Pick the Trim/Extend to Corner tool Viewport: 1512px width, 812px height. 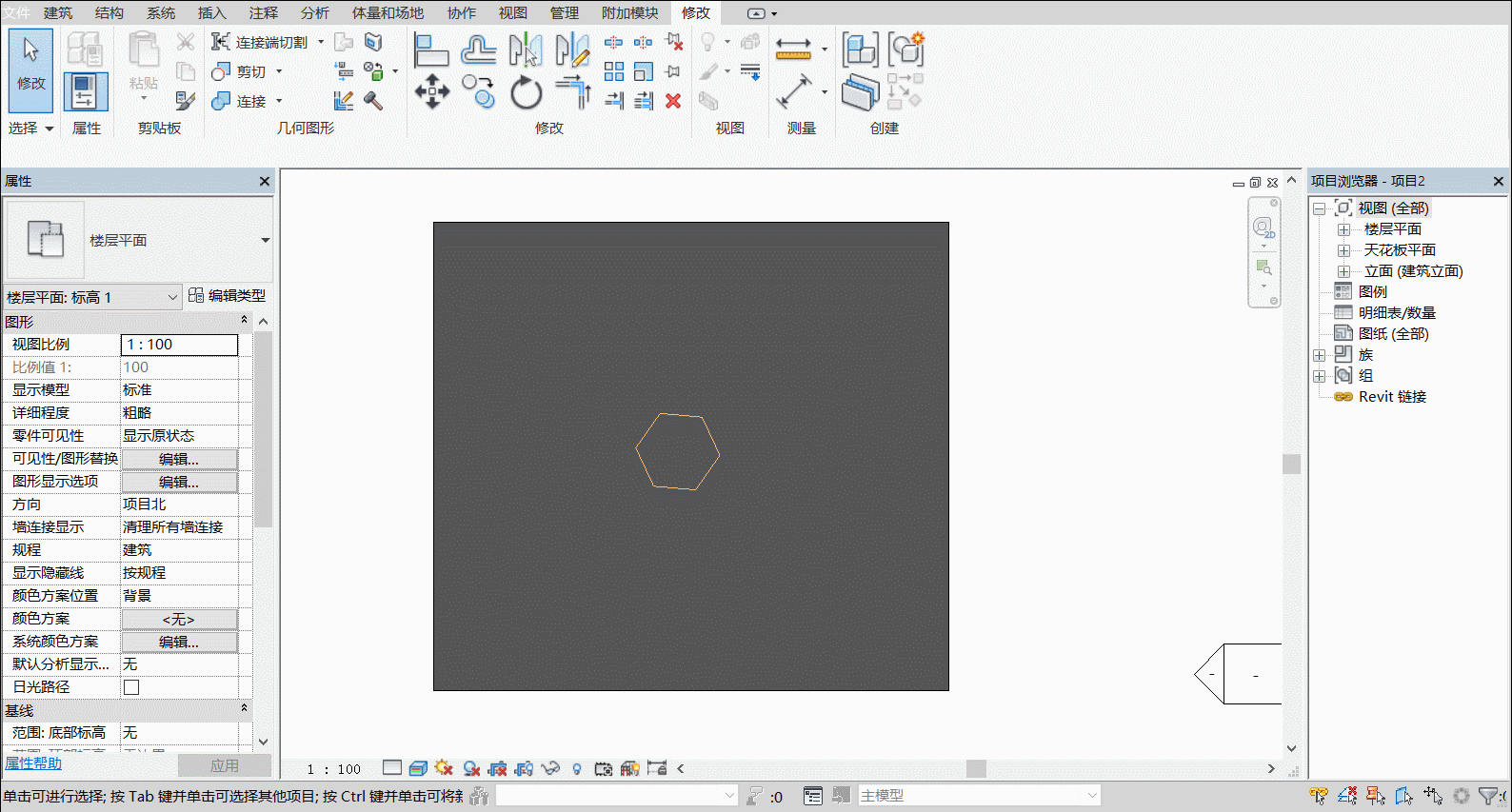click(573, 92)
